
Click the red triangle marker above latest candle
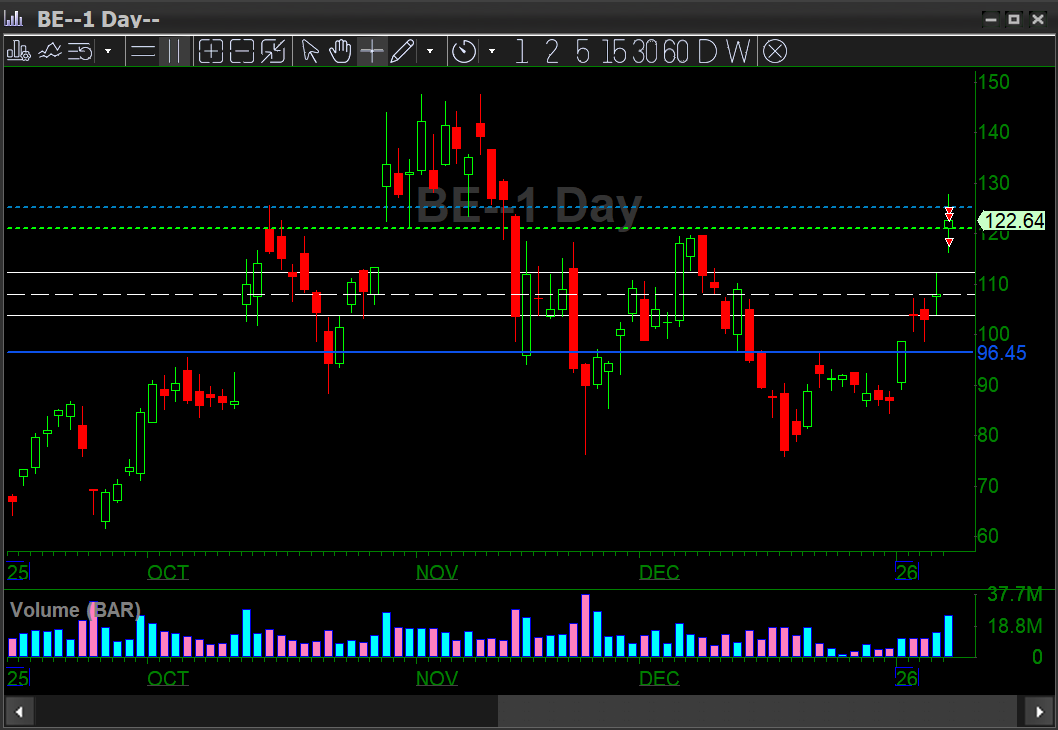tap(949, 214)
